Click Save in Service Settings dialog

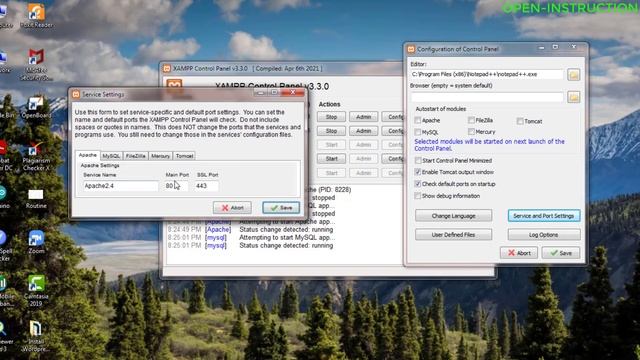click(281, 208)
